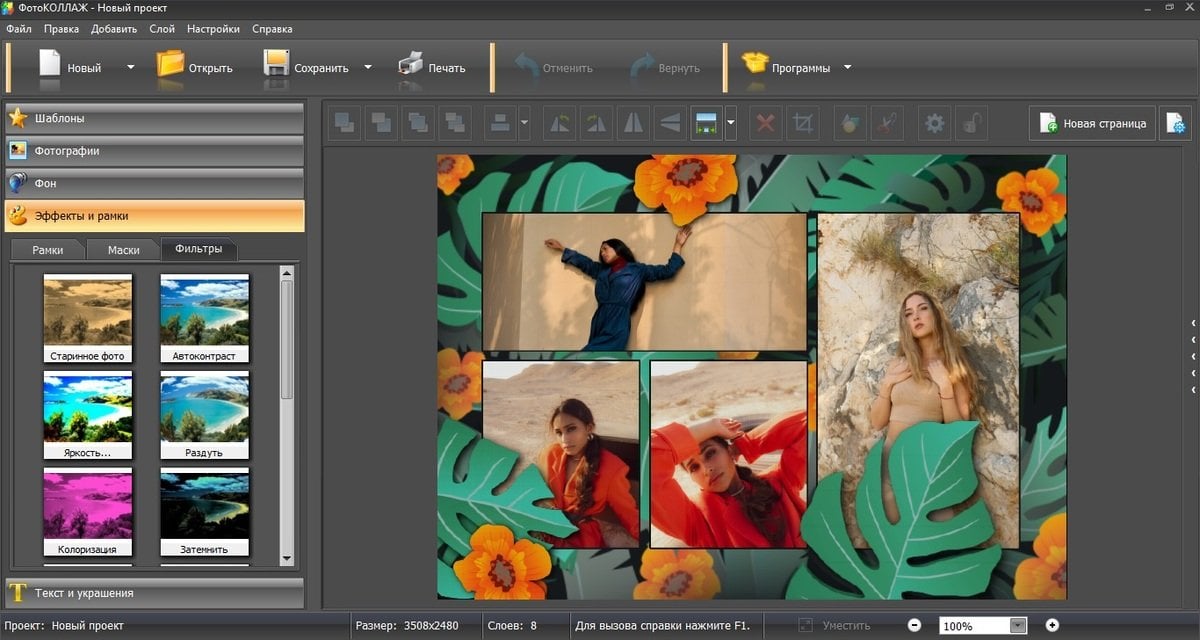This screenshot has height=640, width=1200.
Task: Click the filters list scrollbar down arrow
Action: click(288, 558)
